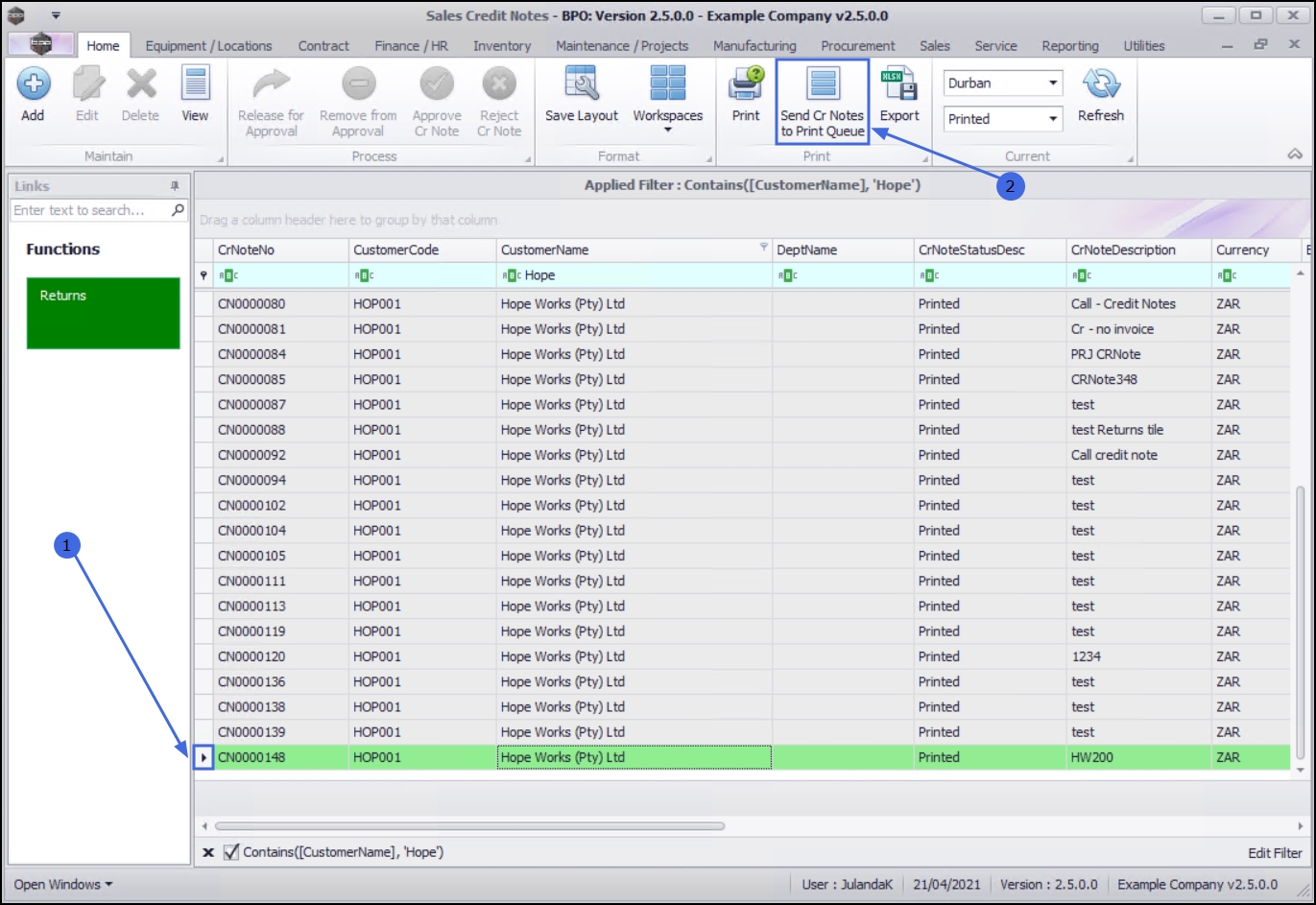Click the filter condition icon under CrNoteDescription
Viewport: 1316px width, 905px height.
tap(1082, 275)
